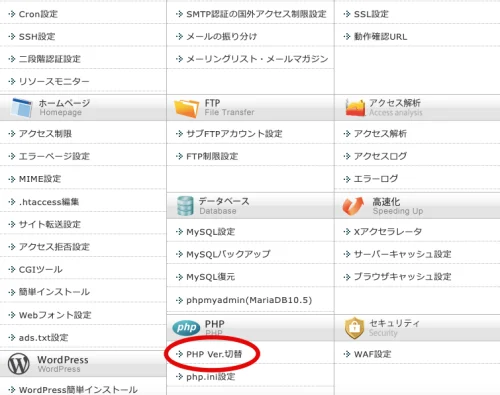Image resolution: width=500 pixels, height=395 pixels.
Task: Open MySQL復元
Action: point(210,277)
